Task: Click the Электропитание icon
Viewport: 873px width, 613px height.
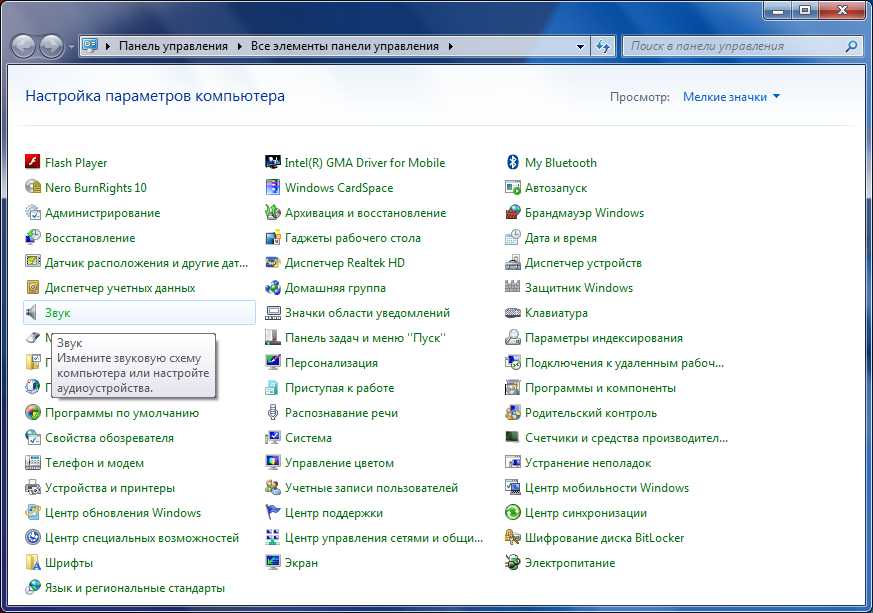Action: point(513,563)
